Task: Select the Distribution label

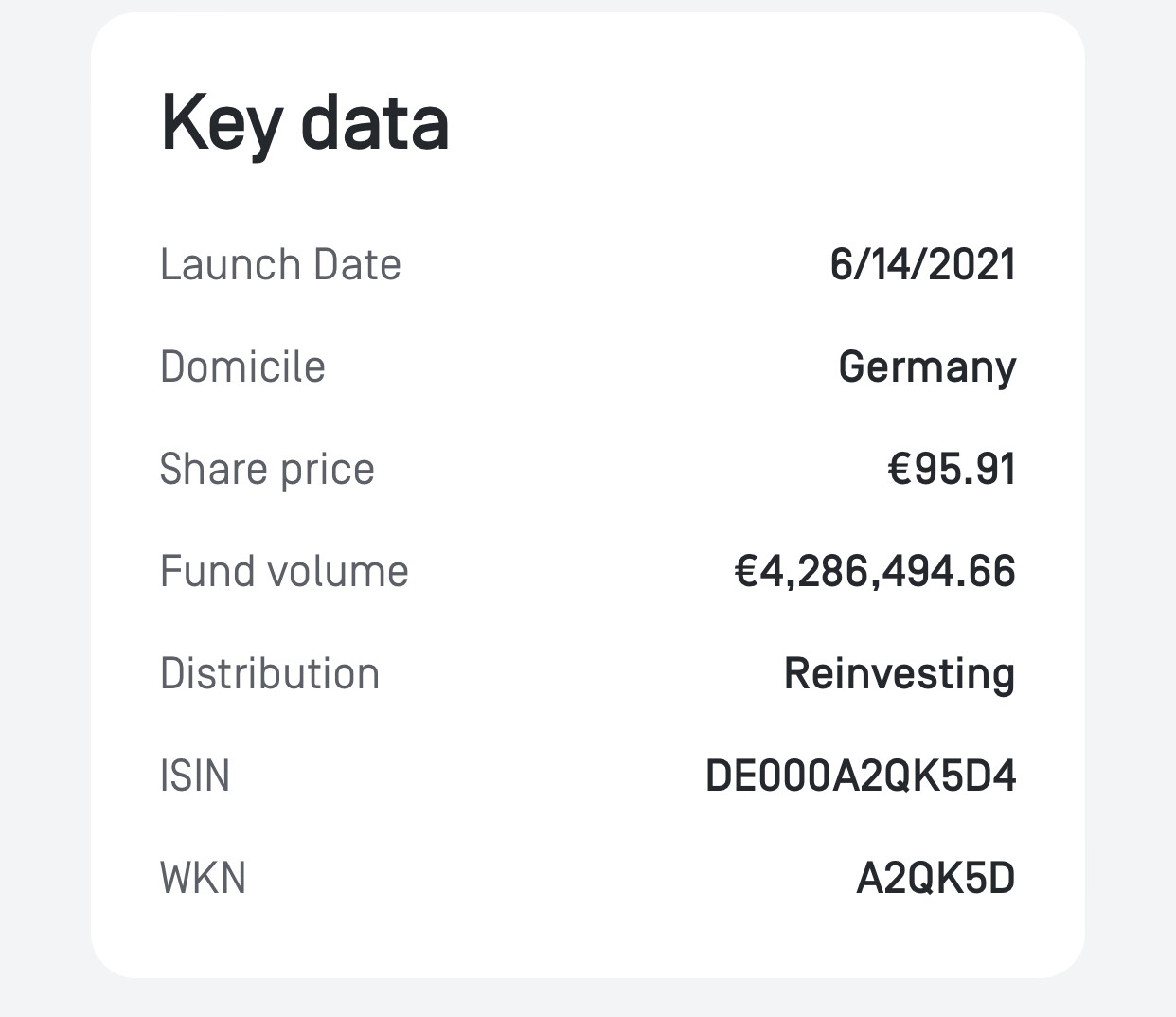Action: (270, 673)
